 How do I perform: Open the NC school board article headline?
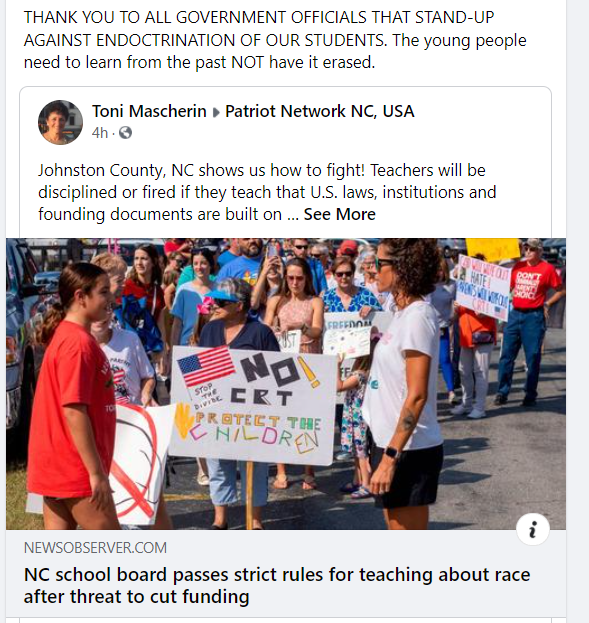(277, 585)
